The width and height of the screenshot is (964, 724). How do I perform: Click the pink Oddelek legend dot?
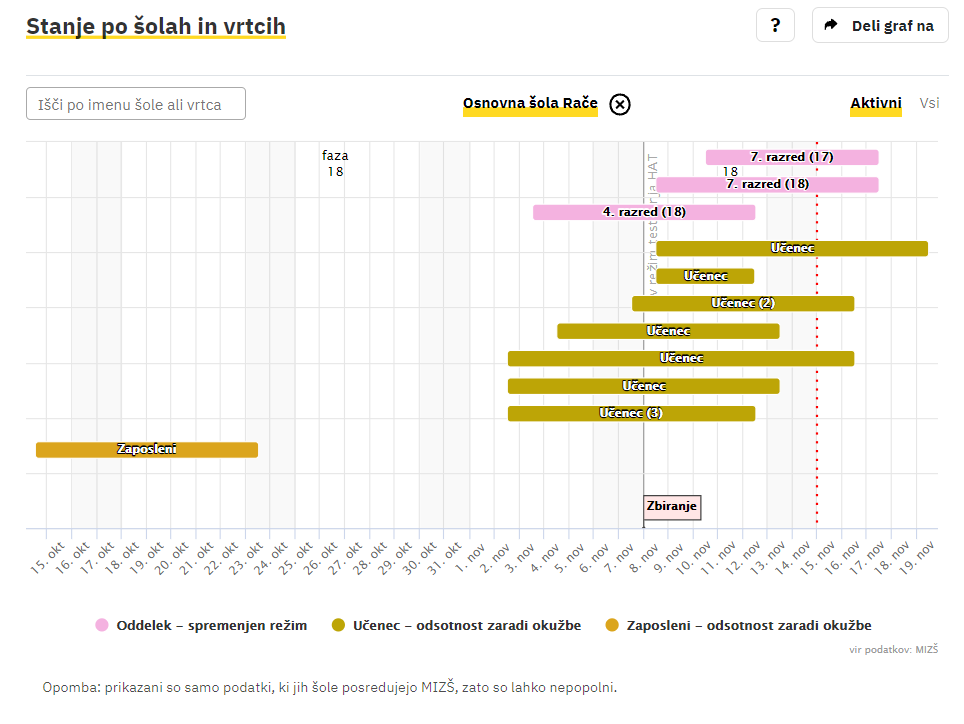click(102, 625)
